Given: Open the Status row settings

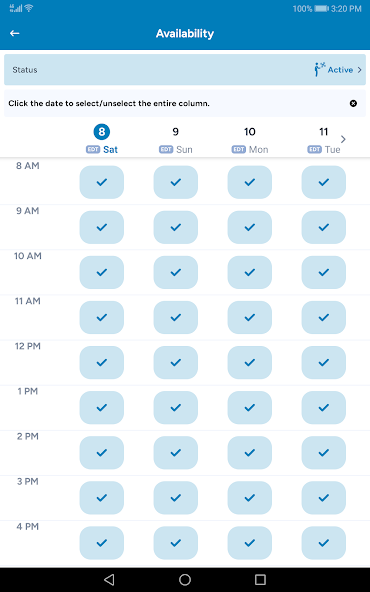Looking at the screenshot, I should point(185,70).
